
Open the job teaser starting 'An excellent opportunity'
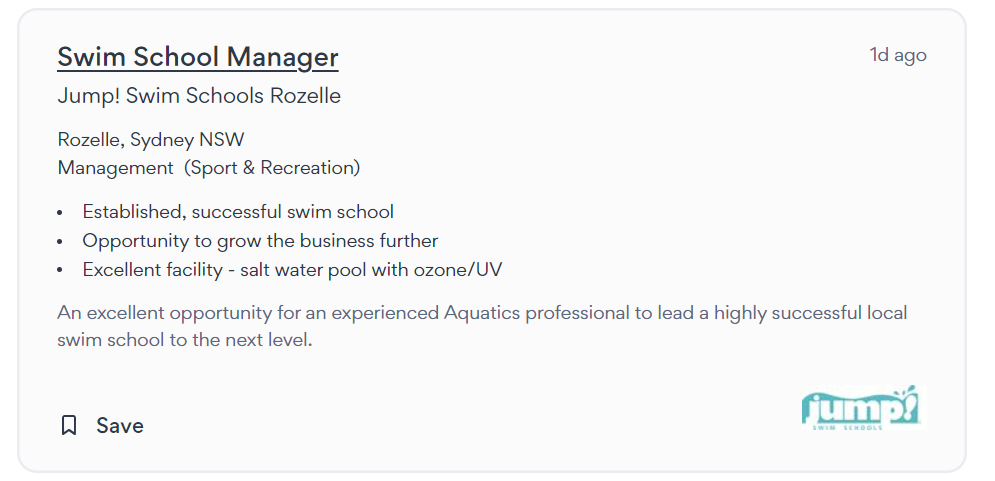coord(482,313)
